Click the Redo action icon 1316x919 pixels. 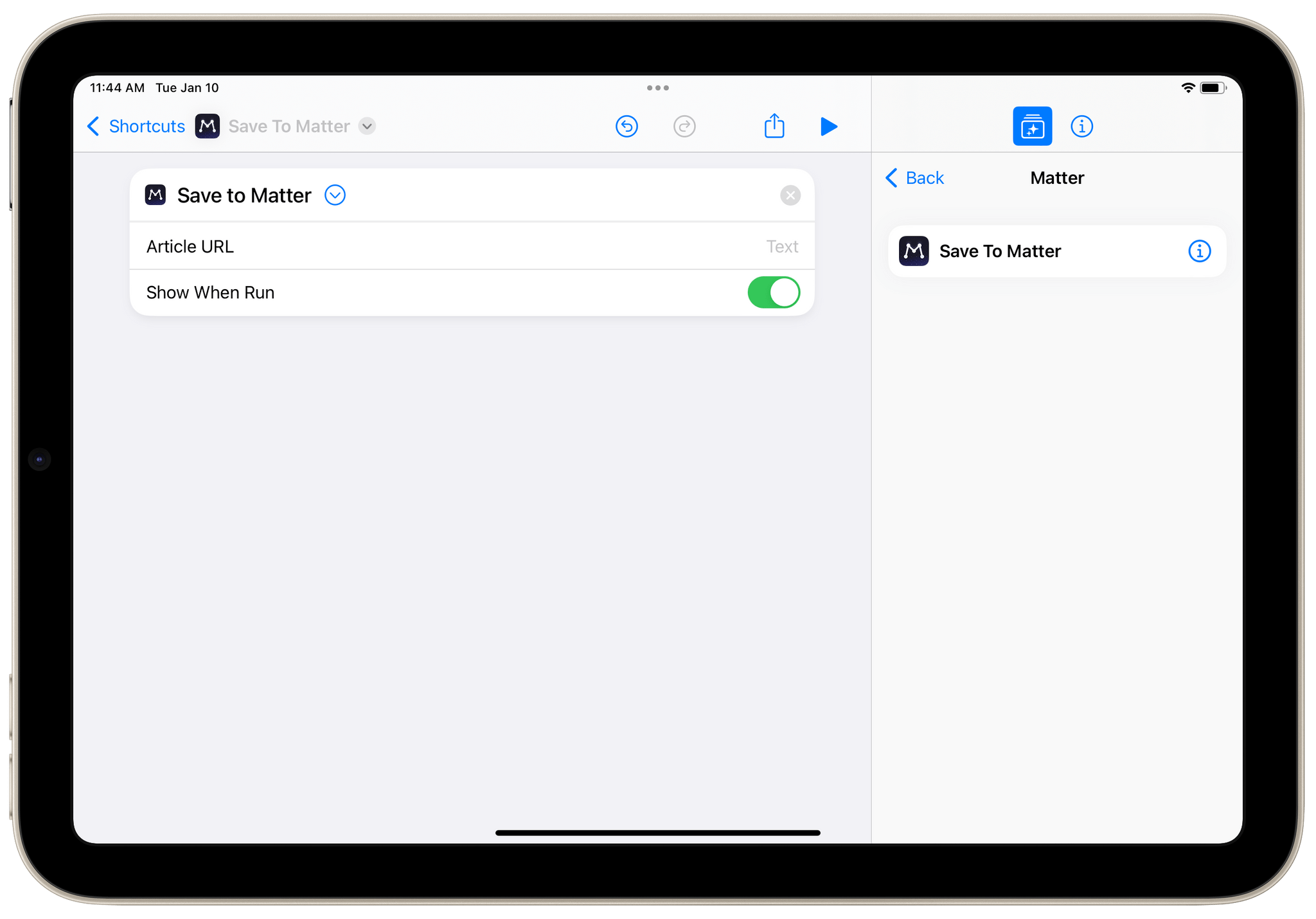683,125
